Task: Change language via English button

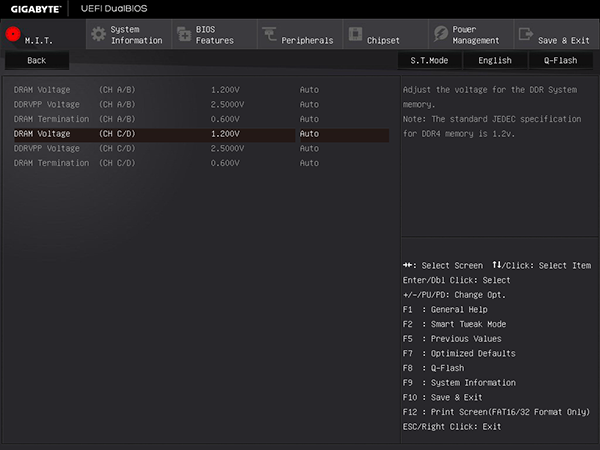Action: click(495, 60)
